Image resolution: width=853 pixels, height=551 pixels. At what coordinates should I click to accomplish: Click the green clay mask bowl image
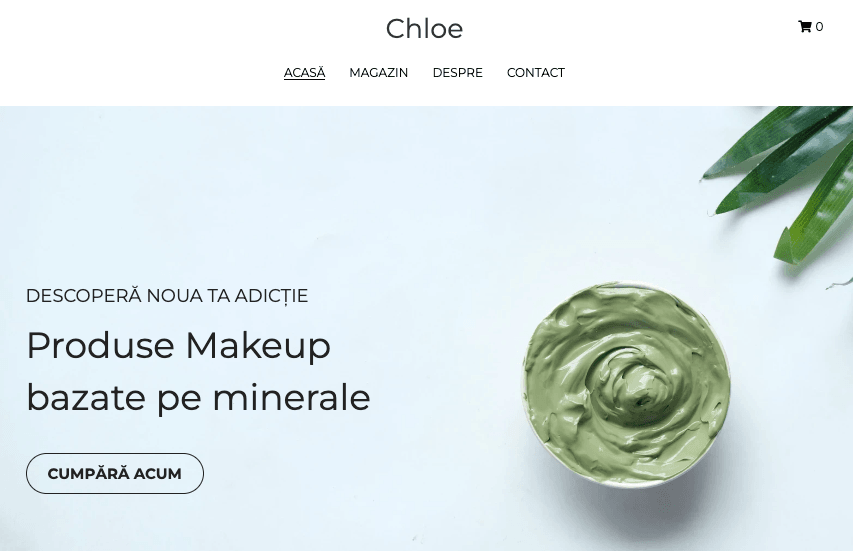pyautogui.click(x=626, y=384)
